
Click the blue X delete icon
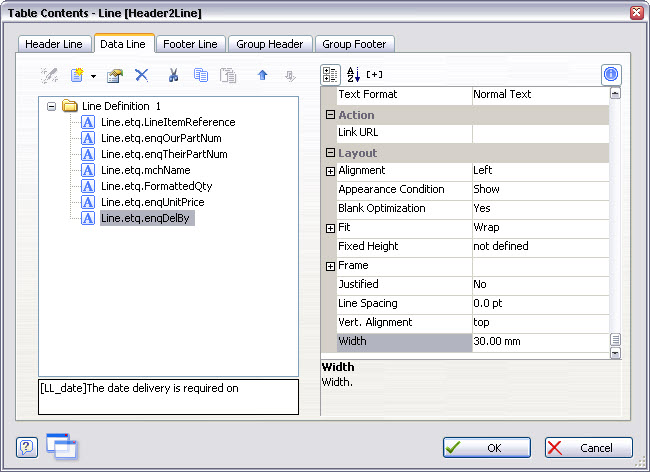142,75
